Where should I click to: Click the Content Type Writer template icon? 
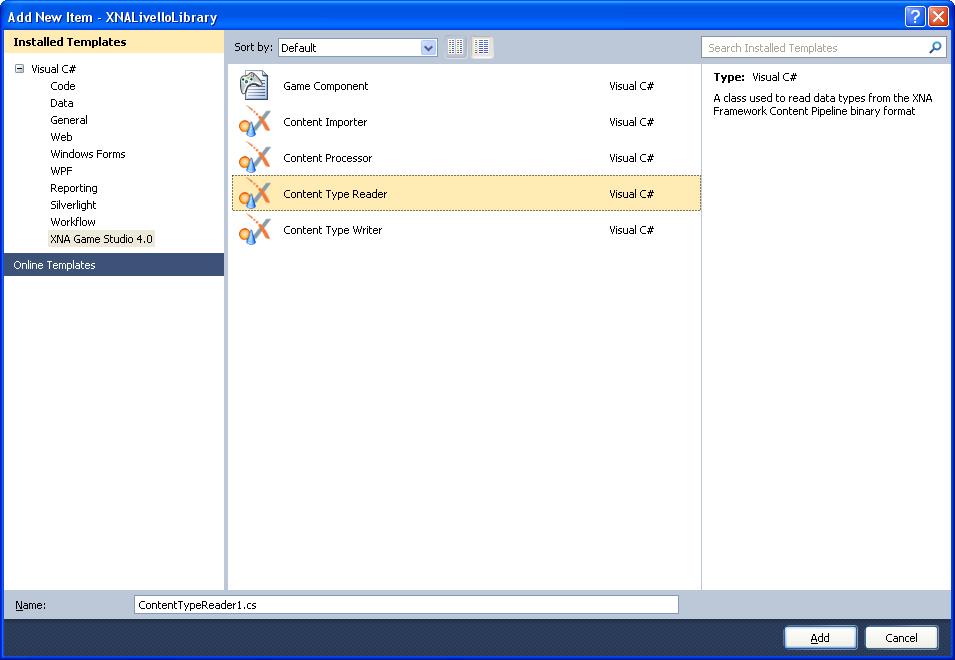(254, 229)
